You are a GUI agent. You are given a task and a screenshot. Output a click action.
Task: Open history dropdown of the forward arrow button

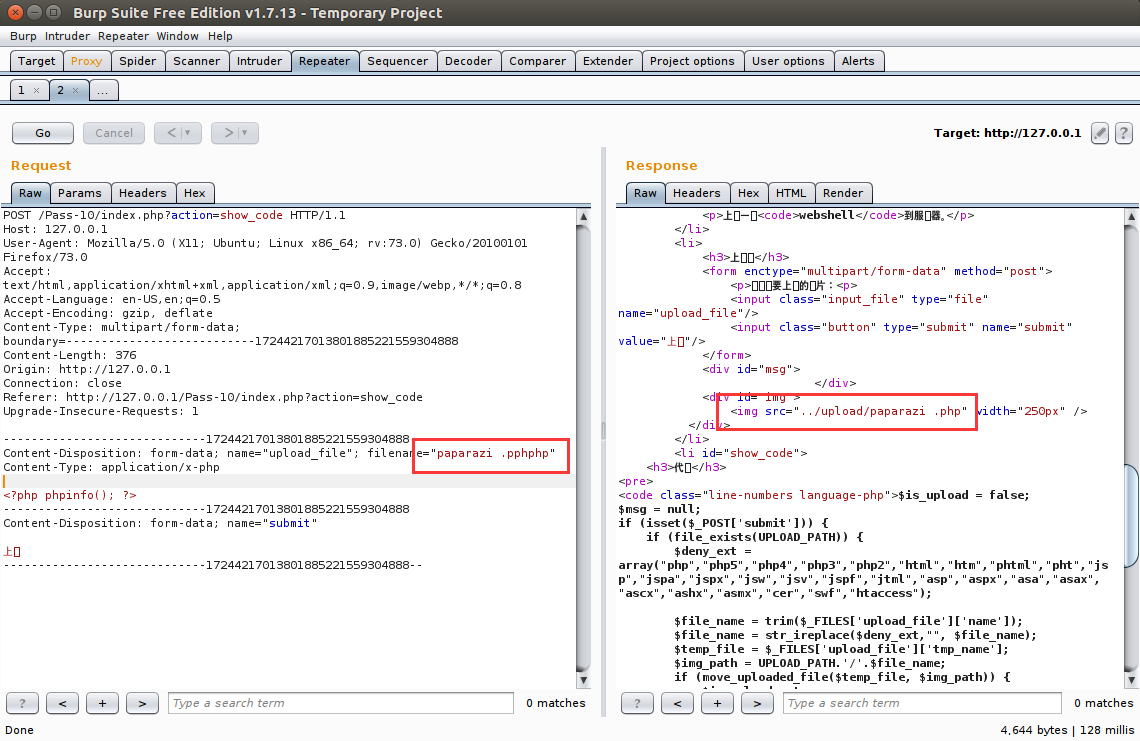(x=244, y=133)
